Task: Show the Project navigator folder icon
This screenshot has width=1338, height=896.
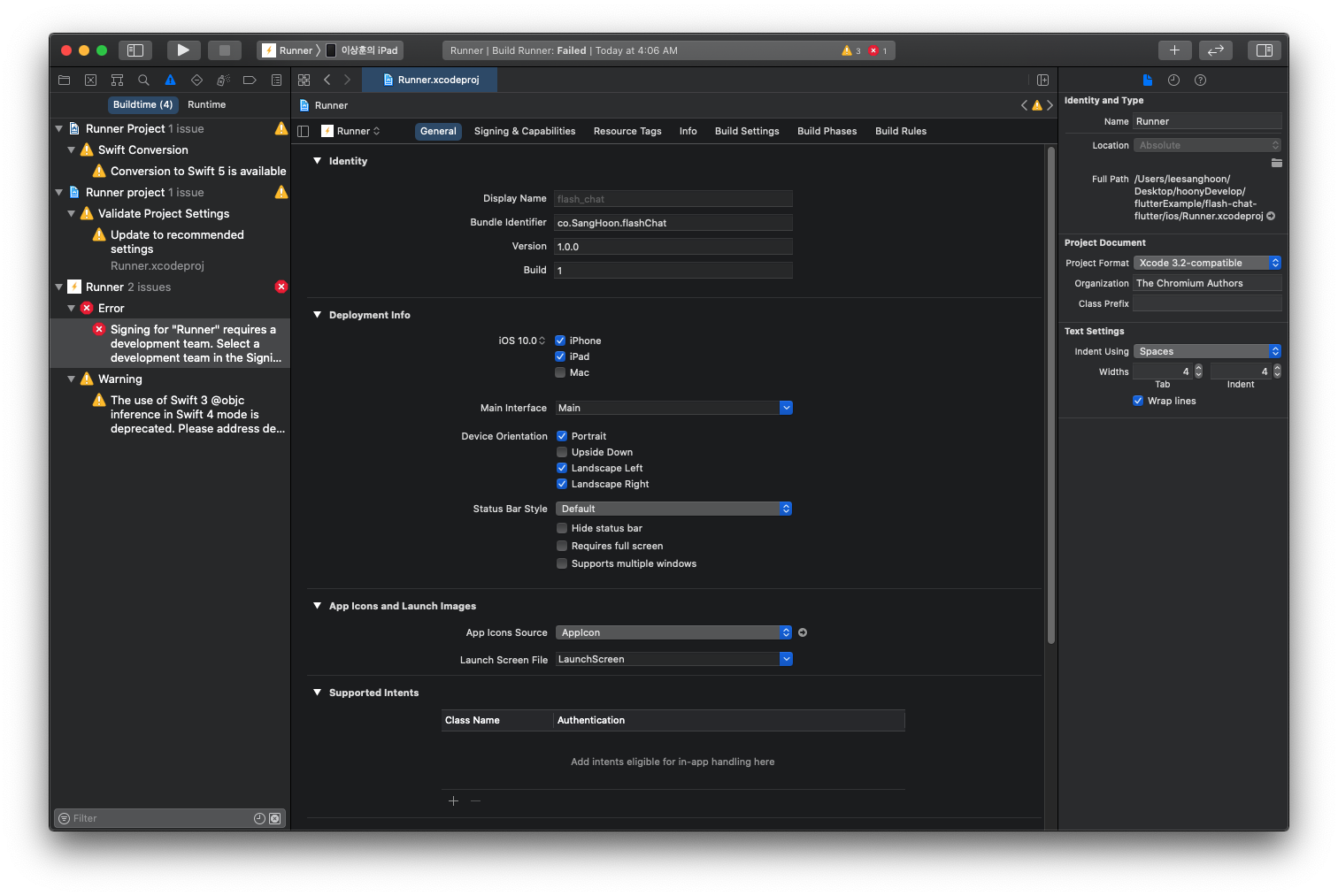Action: click(x=64, y=80)
